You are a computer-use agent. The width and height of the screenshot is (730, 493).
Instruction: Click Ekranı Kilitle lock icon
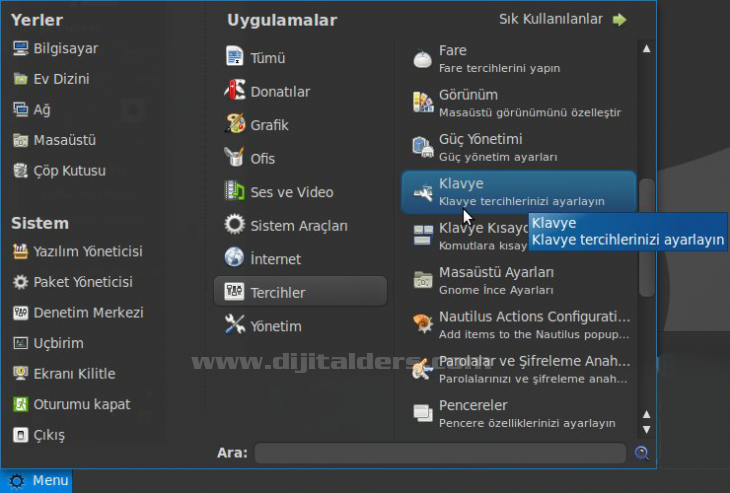coord(20,373)
